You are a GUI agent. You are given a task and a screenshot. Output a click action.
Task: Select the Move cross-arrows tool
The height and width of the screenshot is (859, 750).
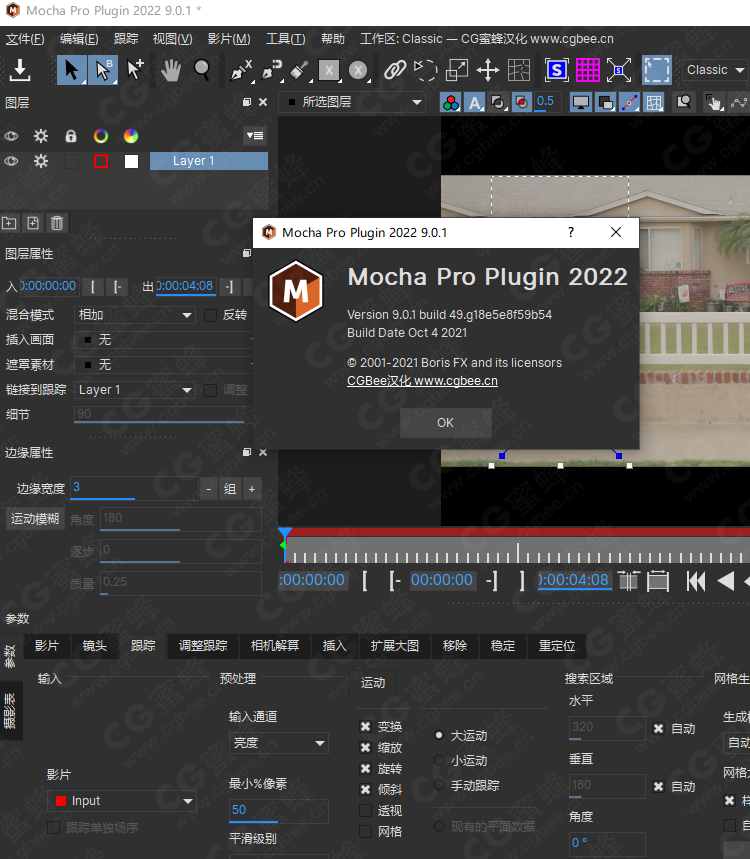[488, 70]
